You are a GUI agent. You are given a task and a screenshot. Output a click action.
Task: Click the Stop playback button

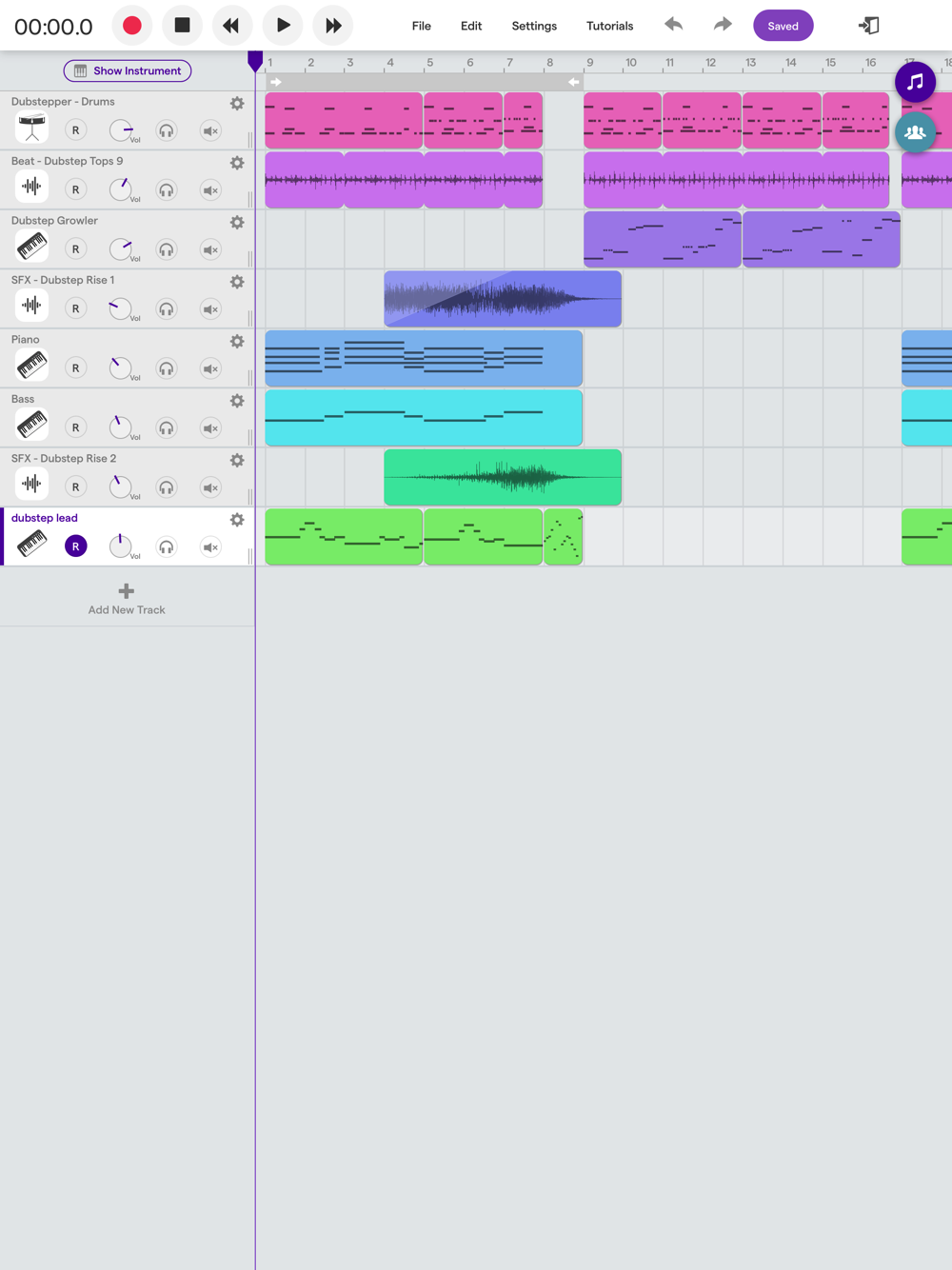coord(182,26)
